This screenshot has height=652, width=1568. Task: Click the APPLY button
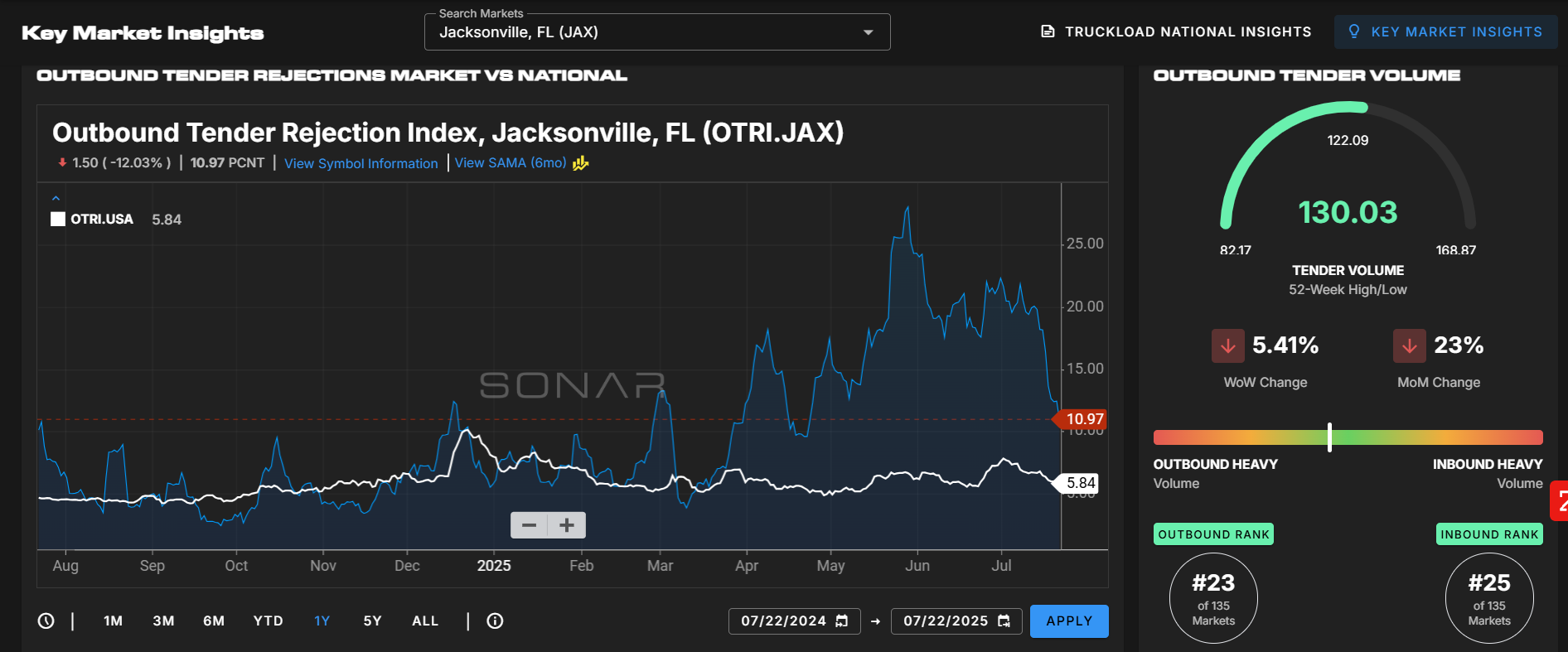tap(1069, 621)
